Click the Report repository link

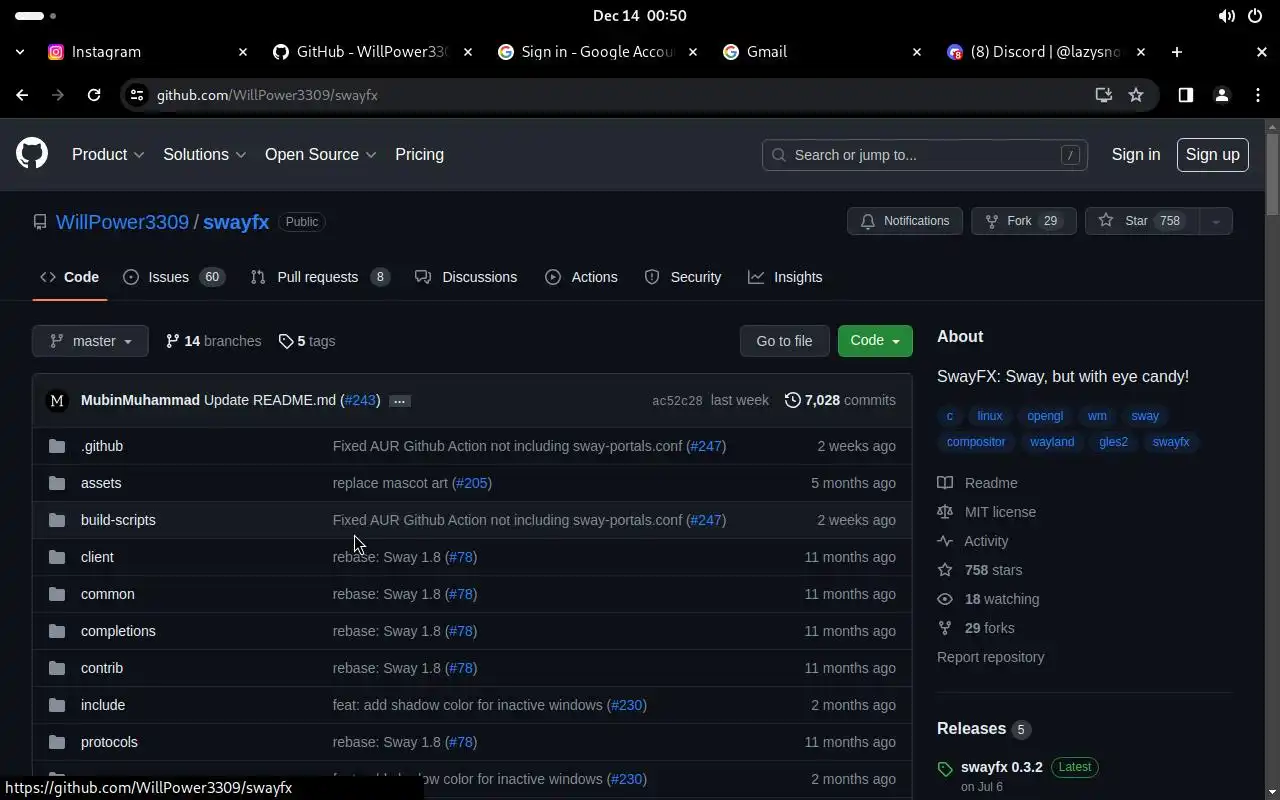point(990,657)
